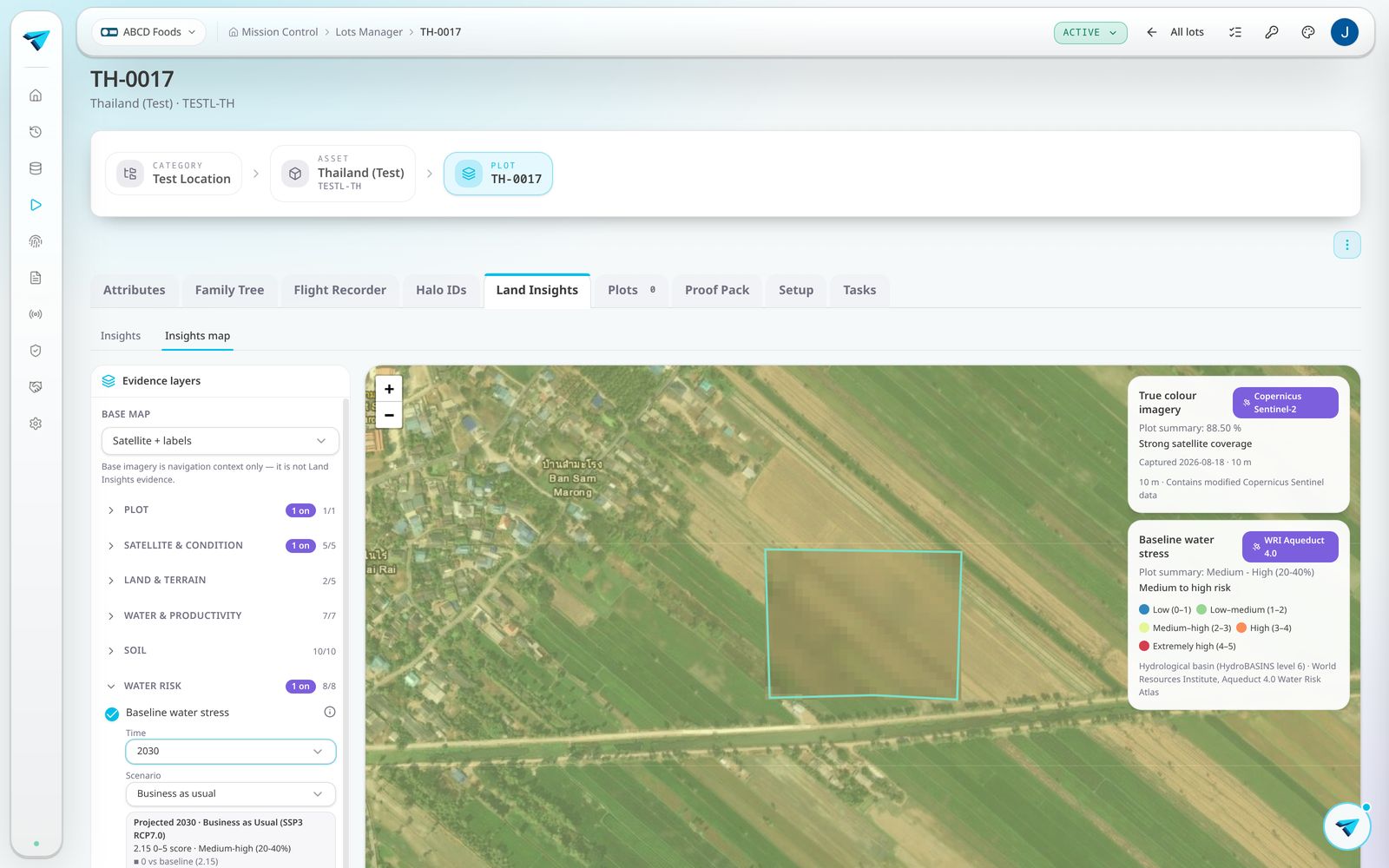
Task: Select the Thailand (Test) asset card
Action: pyautogui.click(x=343, y=174)
